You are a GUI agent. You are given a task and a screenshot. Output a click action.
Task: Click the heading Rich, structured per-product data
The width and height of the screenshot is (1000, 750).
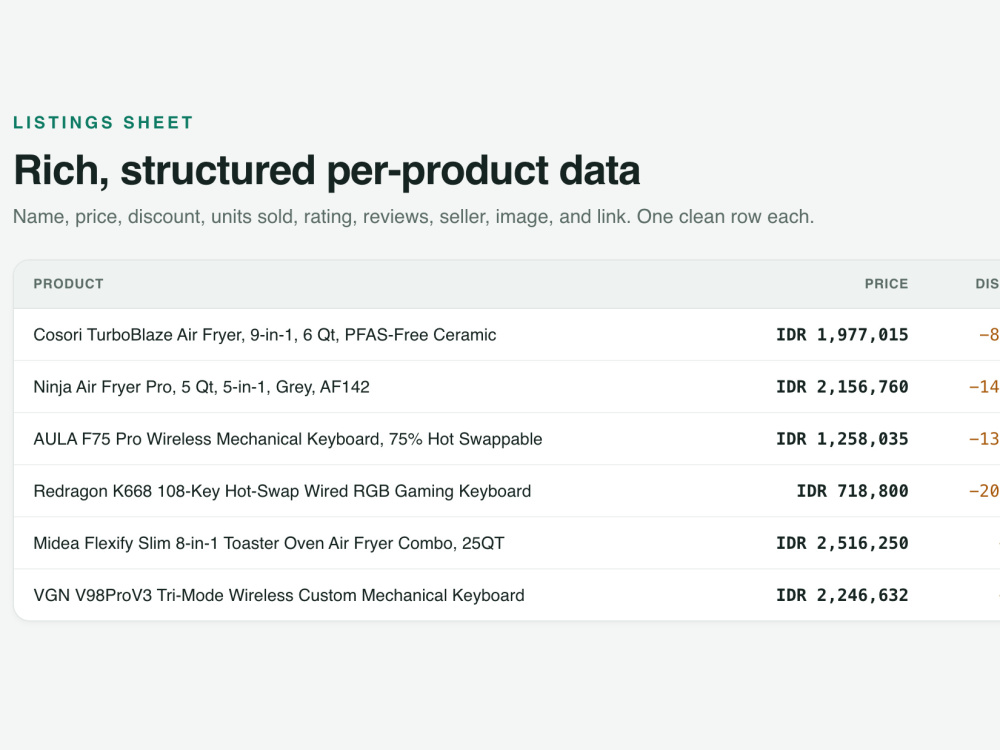tap(327, 171)
